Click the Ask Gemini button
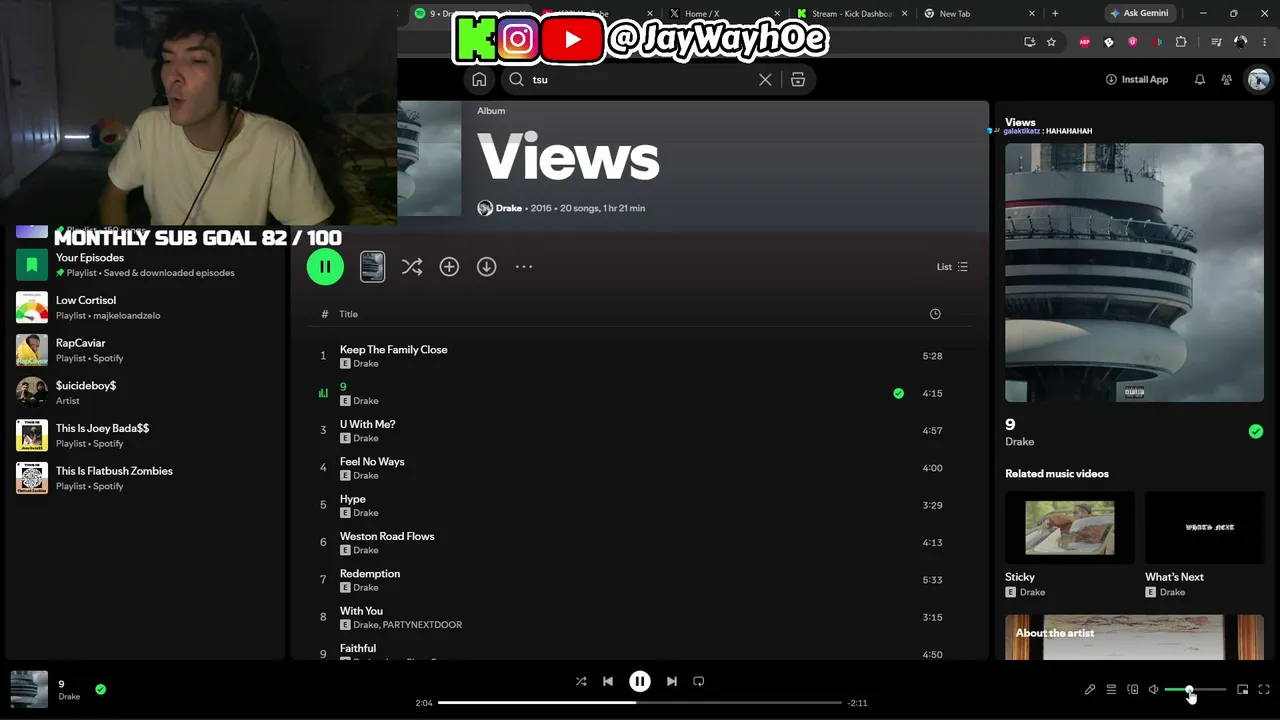Viewport: 1280px width, 720px height. pos(1139,14)
